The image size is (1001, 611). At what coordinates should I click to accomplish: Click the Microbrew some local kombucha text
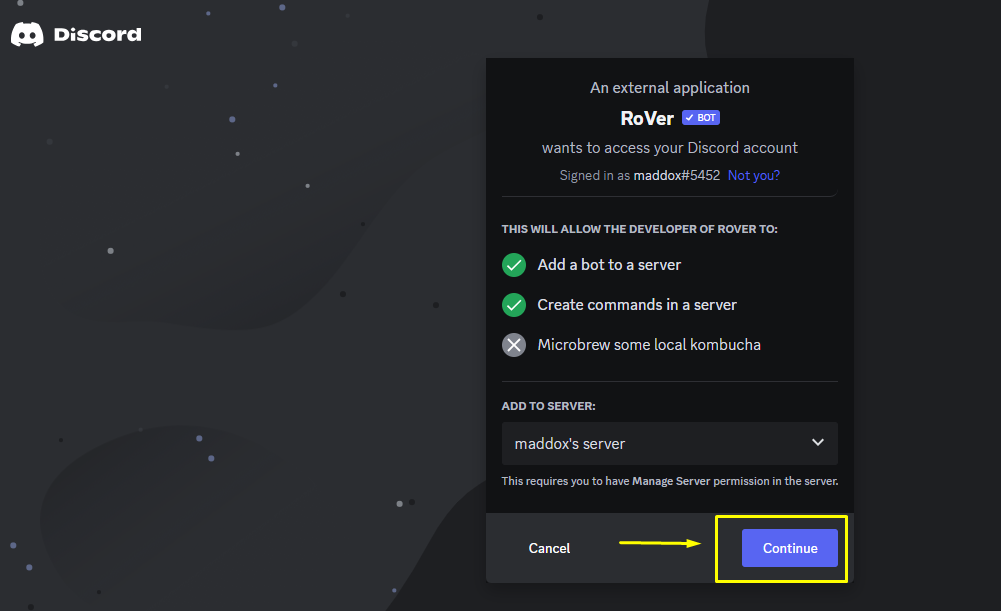649,345
